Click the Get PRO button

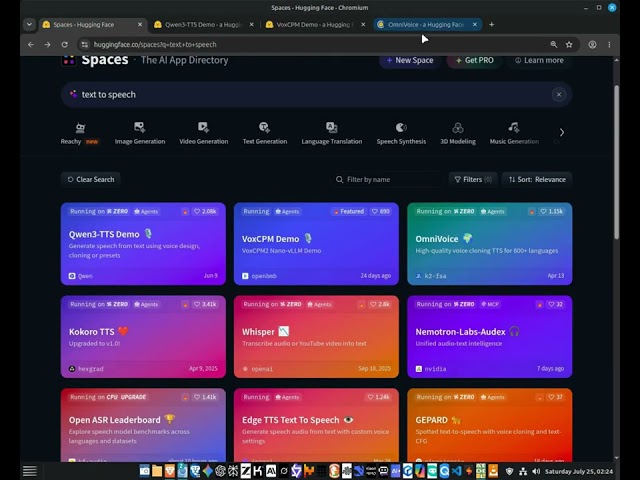pyautogui.click(x=474, y=60)
